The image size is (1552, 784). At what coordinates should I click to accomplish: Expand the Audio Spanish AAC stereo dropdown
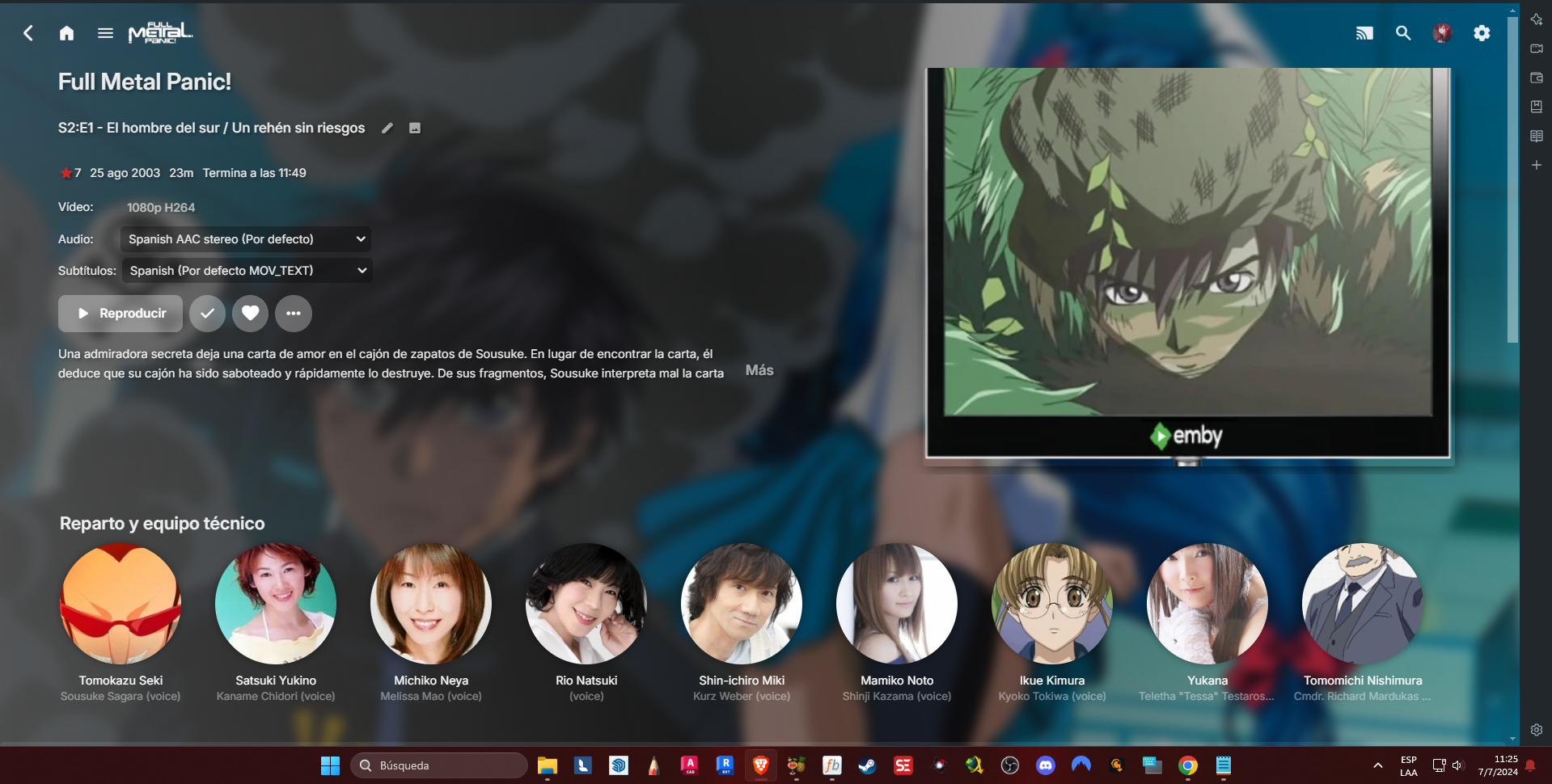click(246, 239)
